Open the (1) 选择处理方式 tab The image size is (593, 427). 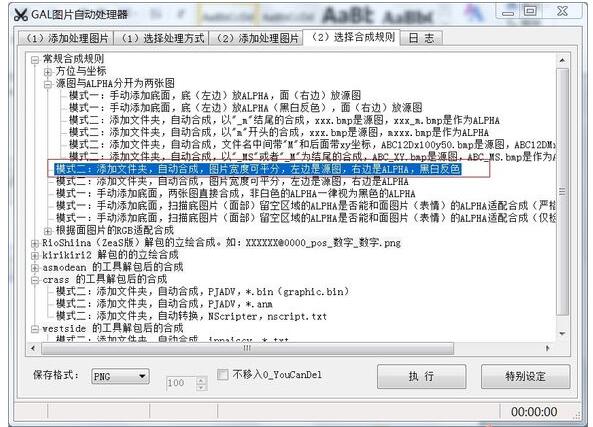[161, 38]
